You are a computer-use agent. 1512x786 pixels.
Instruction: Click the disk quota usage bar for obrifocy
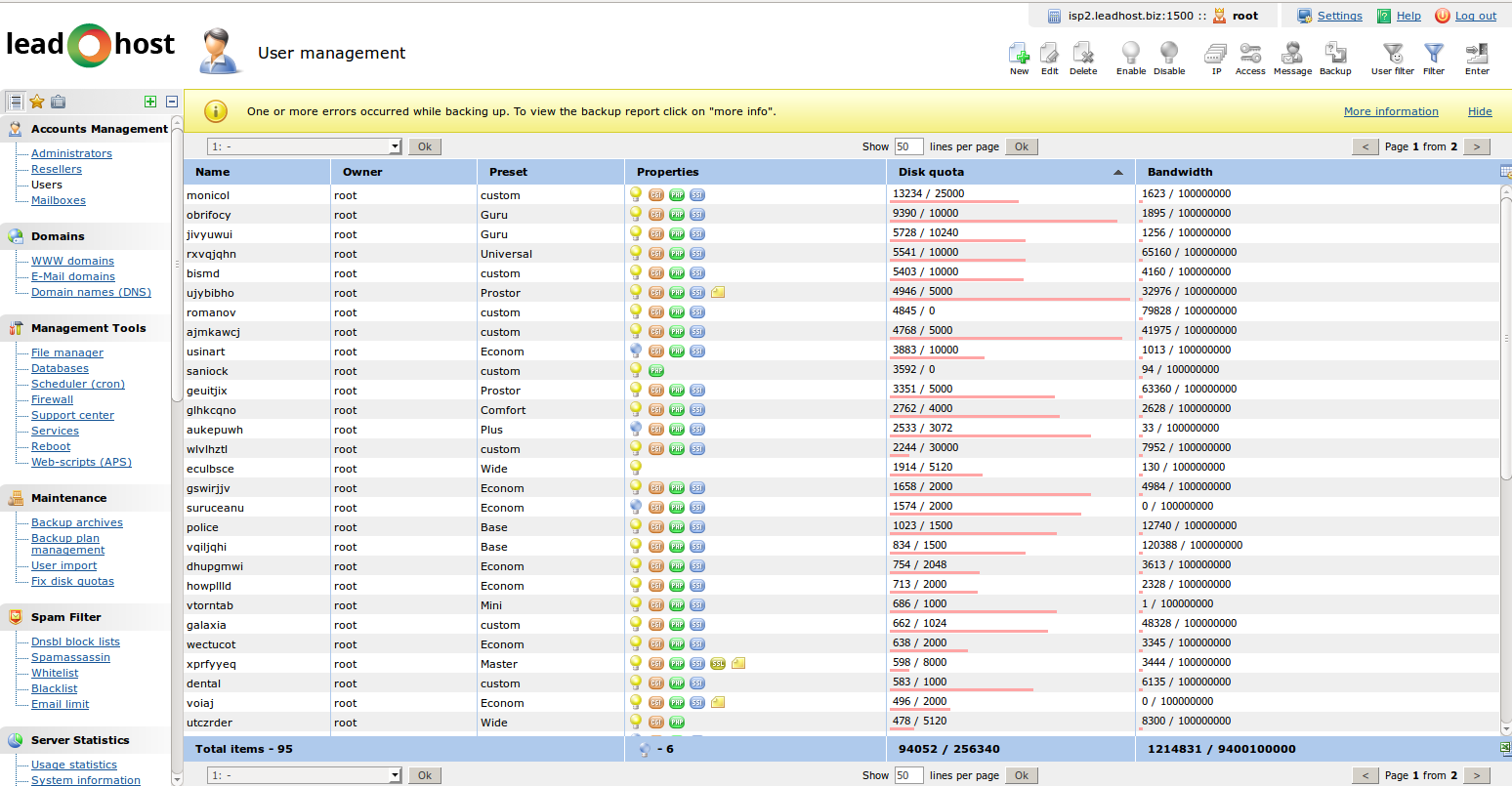coord(1003,222)
